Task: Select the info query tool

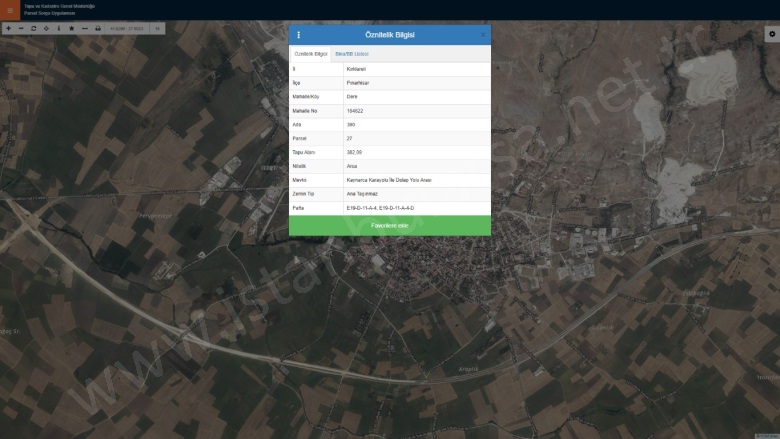Action: click(59, 29)
